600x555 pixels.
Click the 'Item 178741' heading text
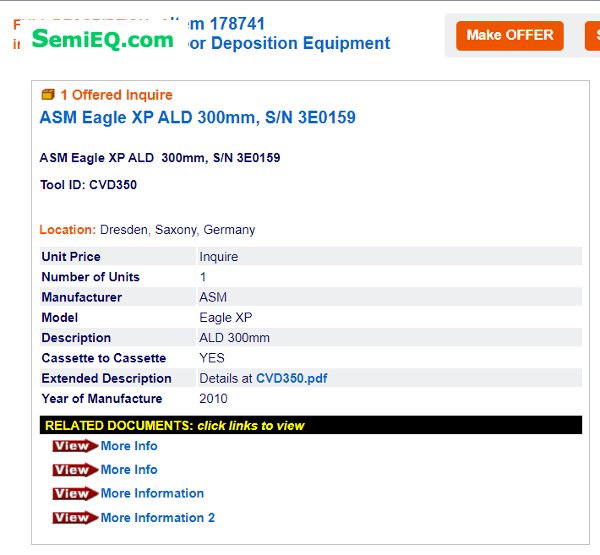pos(227,24)
